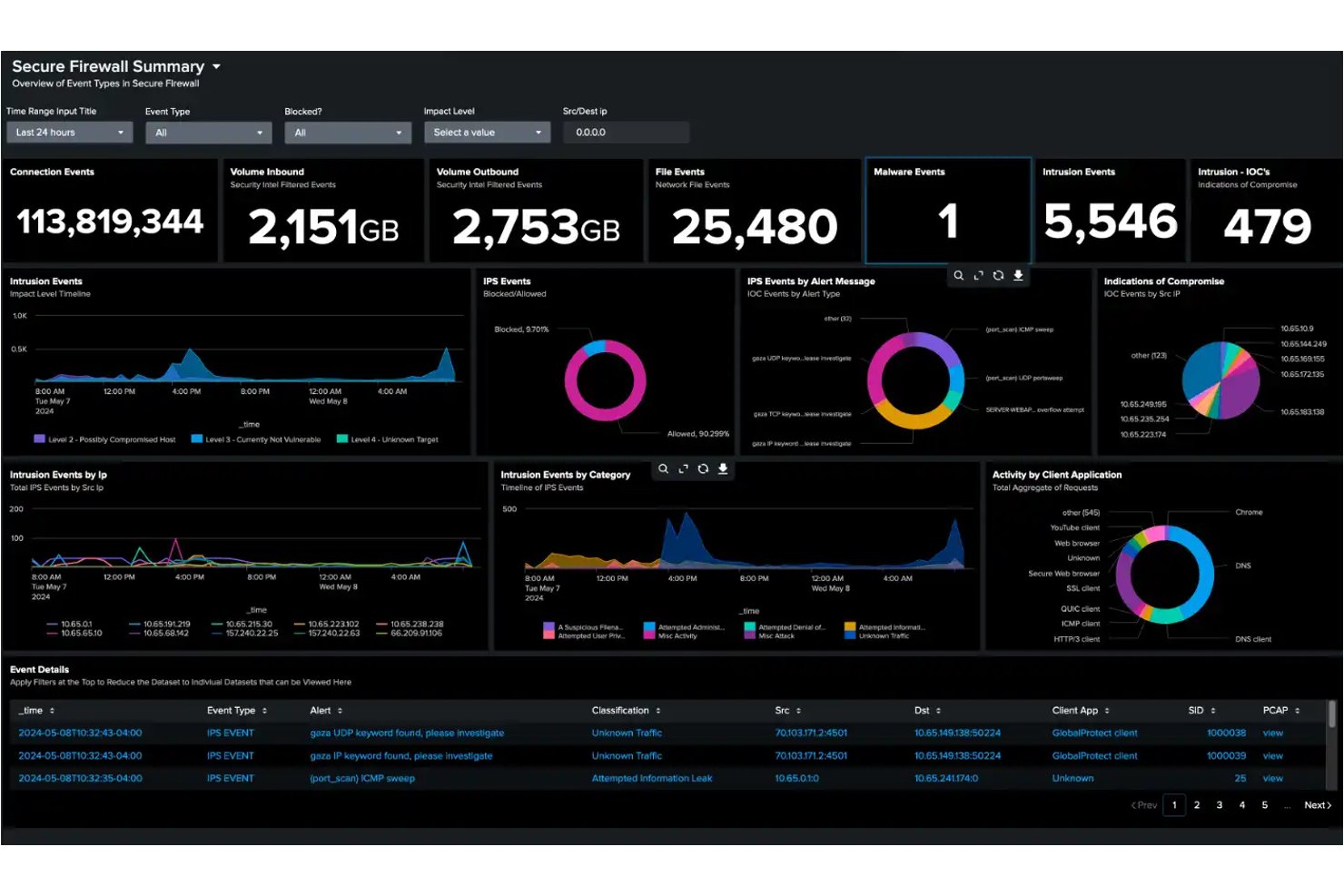The image size is (1344, 896).
Task: Sort by Classification column arrow
Action: tap(657, 711)
